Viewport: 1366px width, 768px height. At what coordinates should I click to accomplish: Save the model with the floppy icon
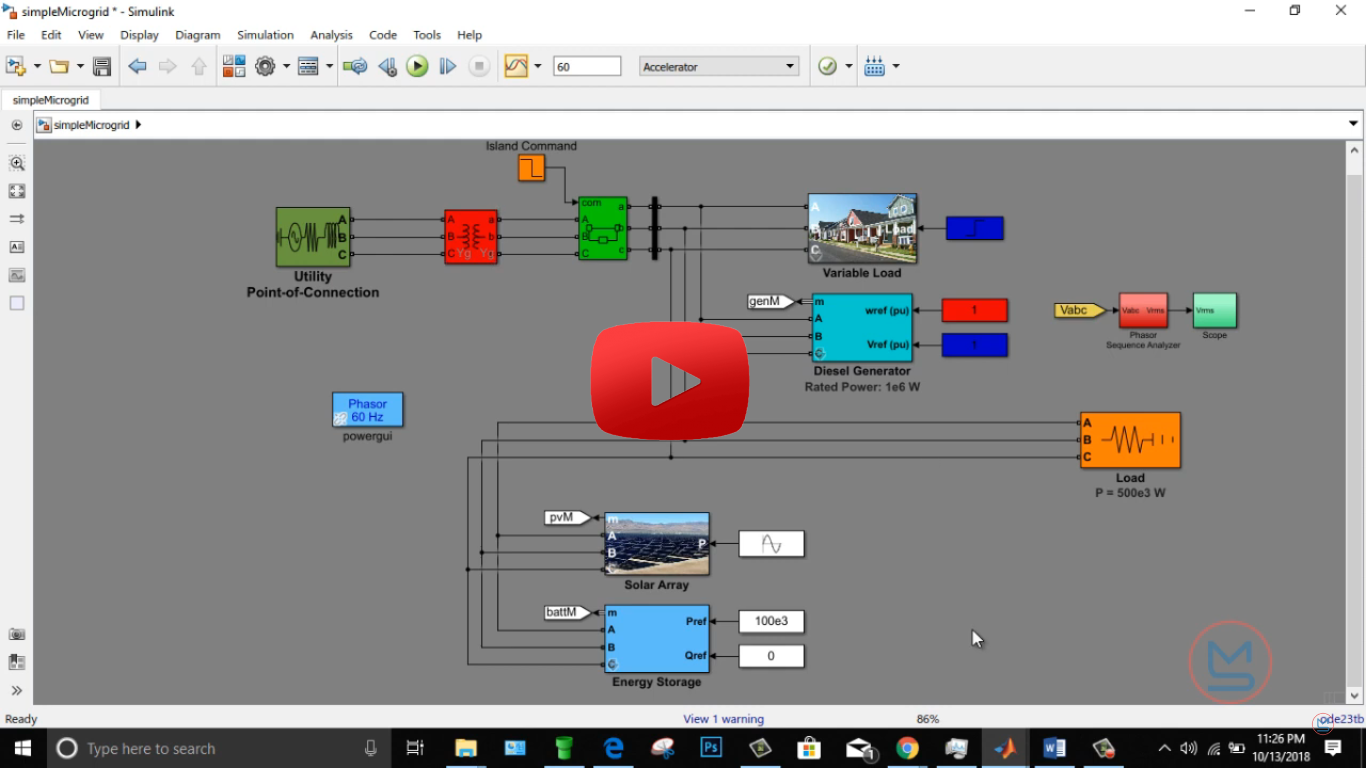(101, 66)
